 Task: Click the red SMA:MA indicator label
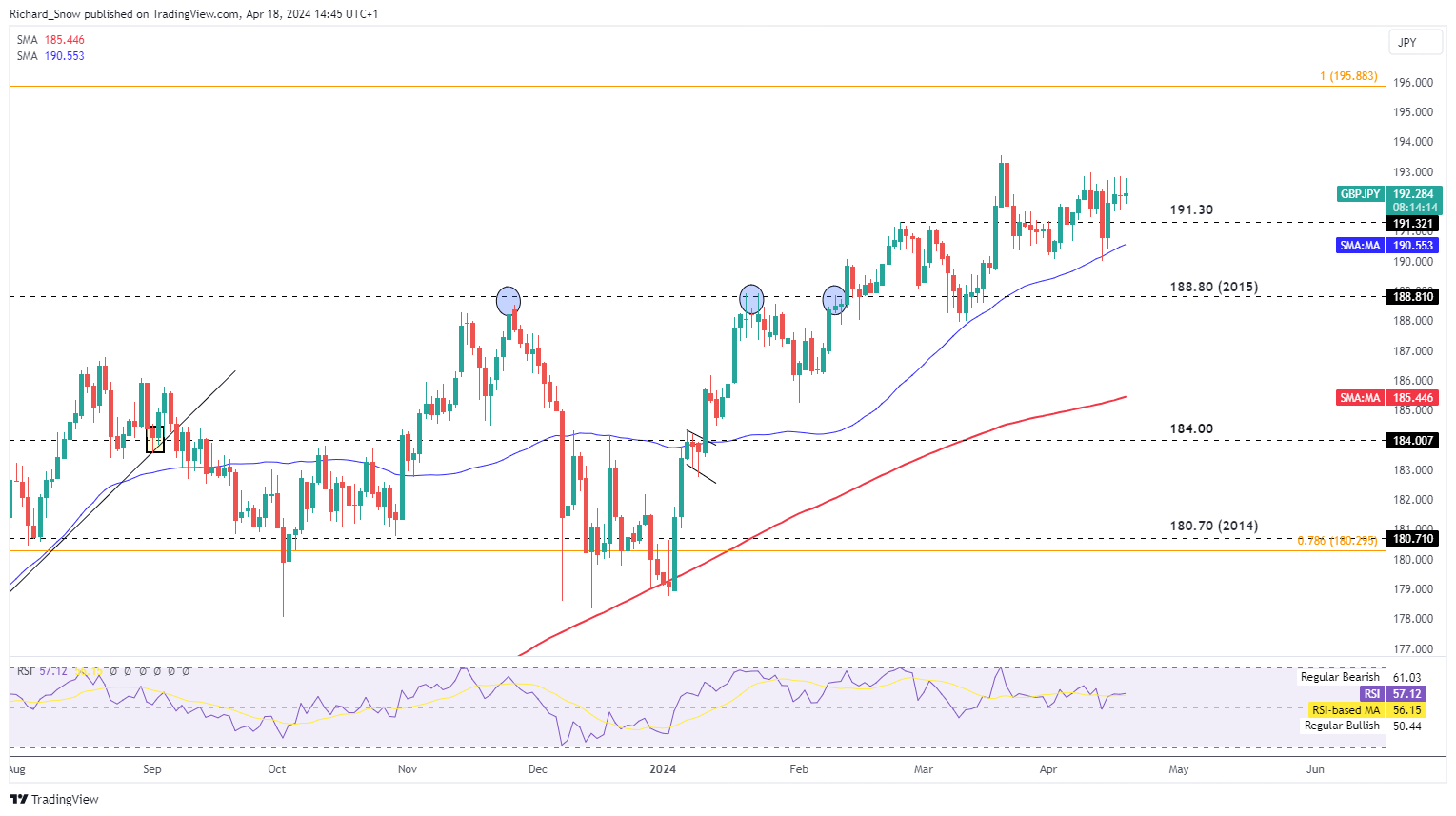tap(1361, 398)
